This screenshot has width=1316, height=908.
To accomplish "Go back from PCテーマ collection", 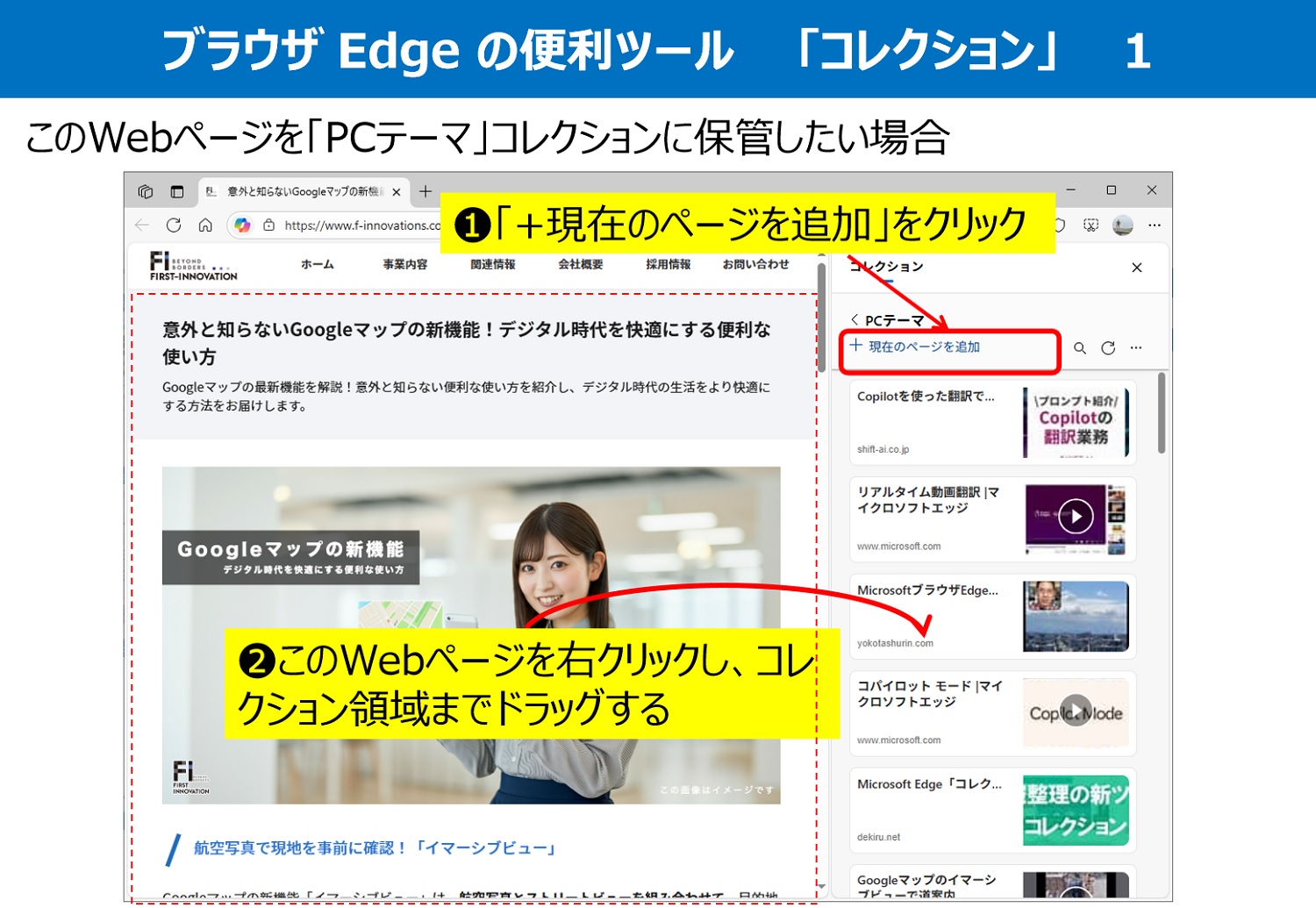I will point(855,320).
